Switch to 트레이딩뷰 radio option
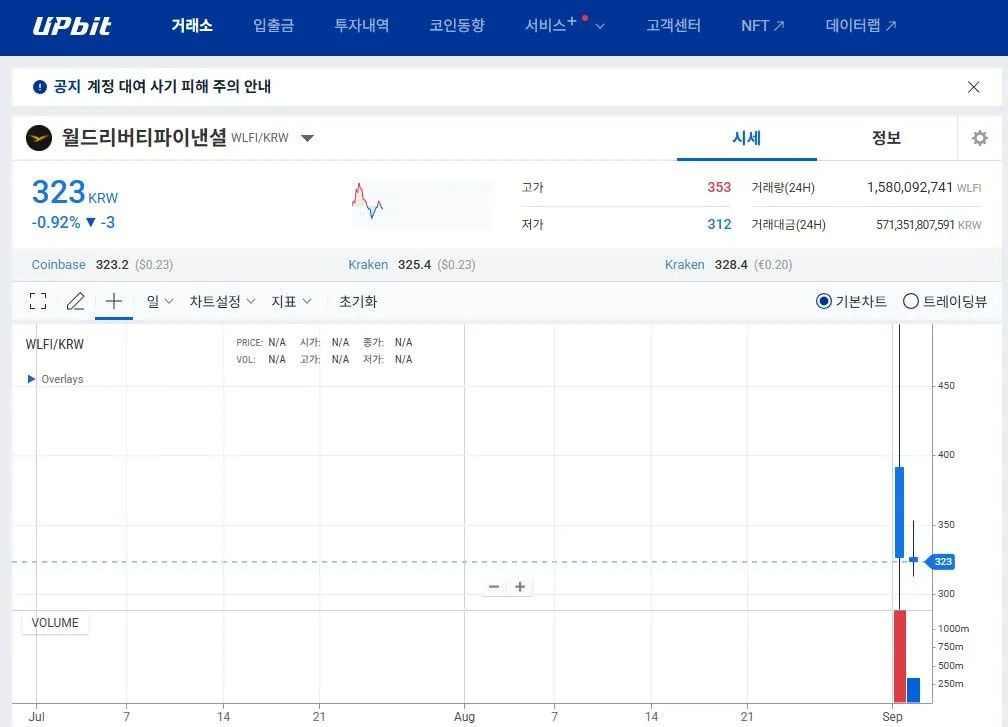 910,300
